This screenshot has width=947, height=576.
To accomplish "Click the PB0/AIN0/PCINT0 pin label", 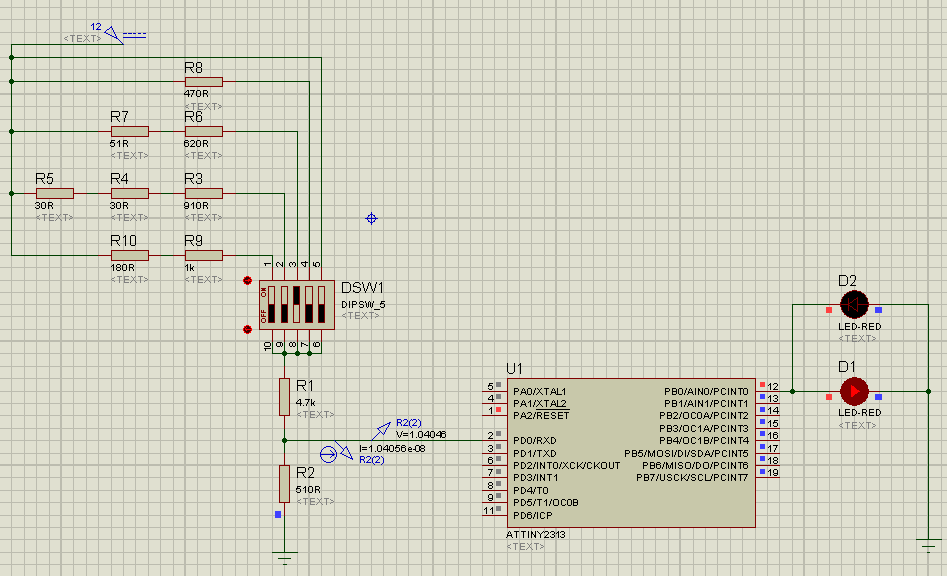I will pos(704,390).
